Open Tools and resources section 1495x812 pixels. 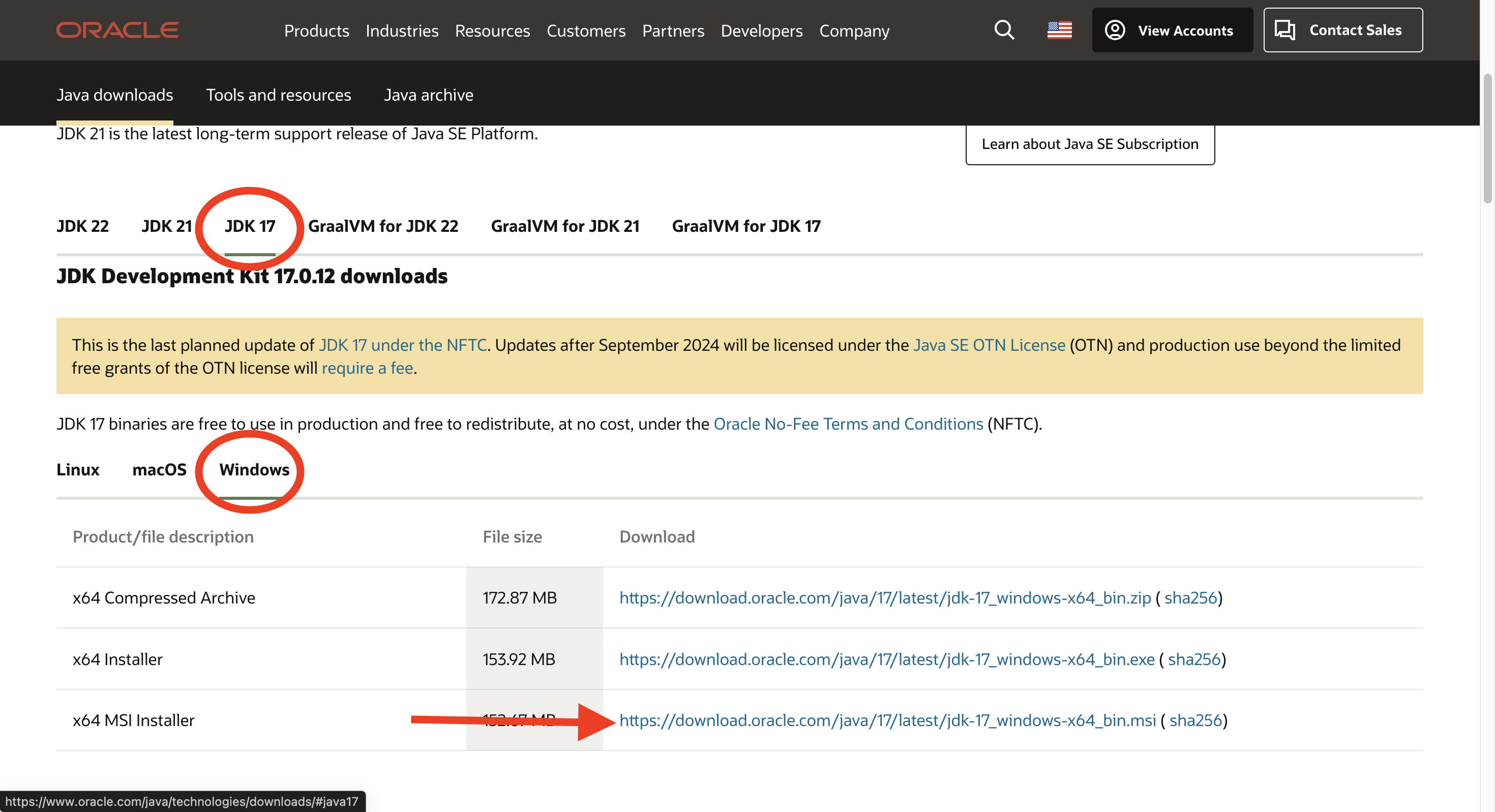click(x=278, y=95)
